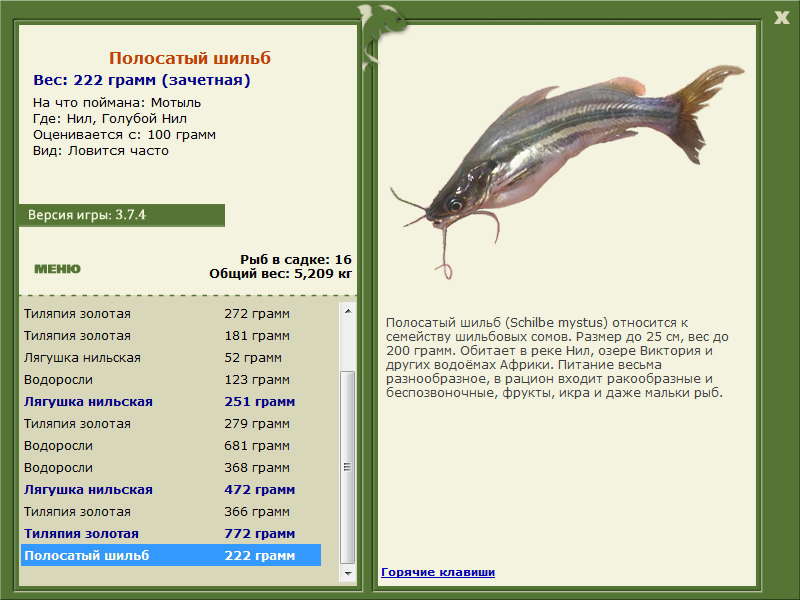Click the catch list scrollbar thumb

pyautogui.click(x=348, y=465)
